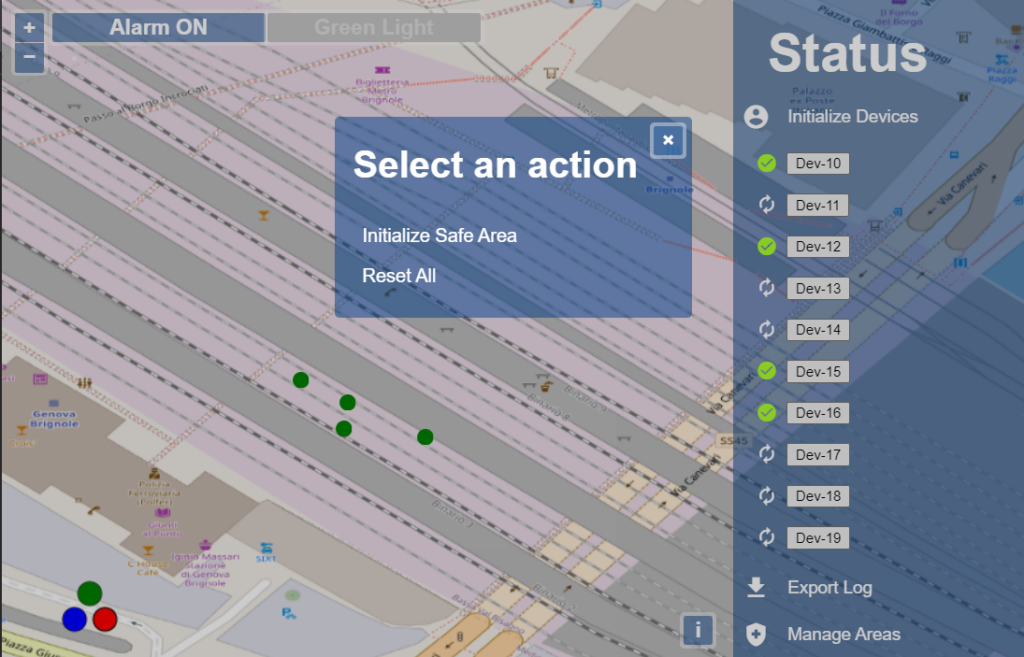Screen dimensions: 1024x657
Task: Click the blue circle at bottom left
Action: pos(74,619)
